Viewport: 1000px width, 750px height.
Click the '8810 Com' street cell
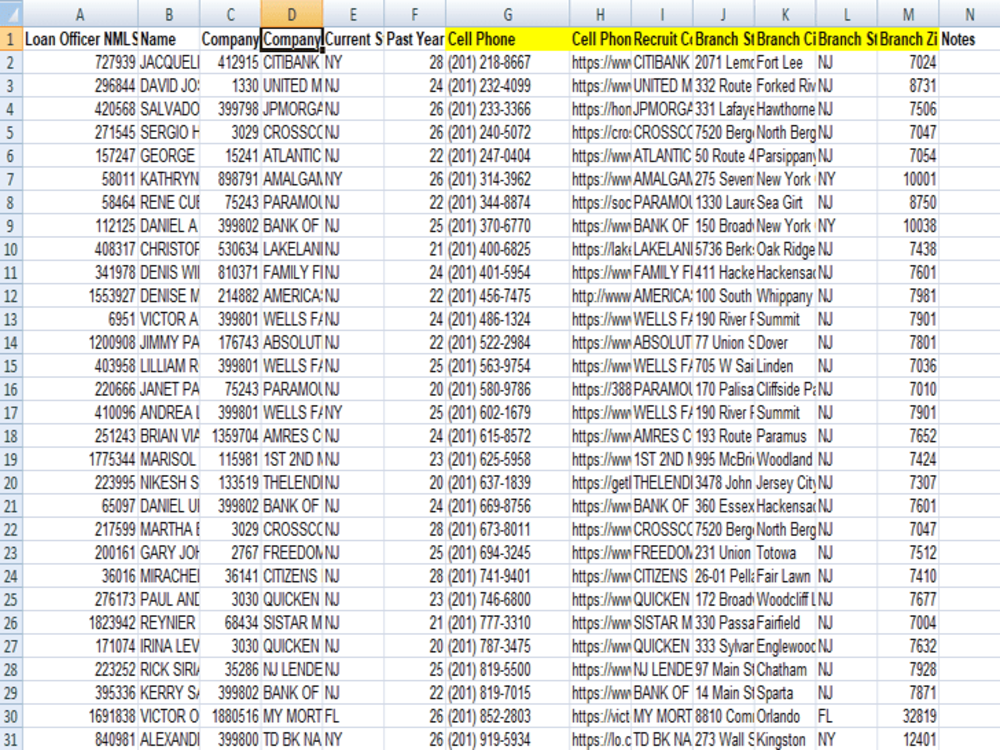point(724,716)
